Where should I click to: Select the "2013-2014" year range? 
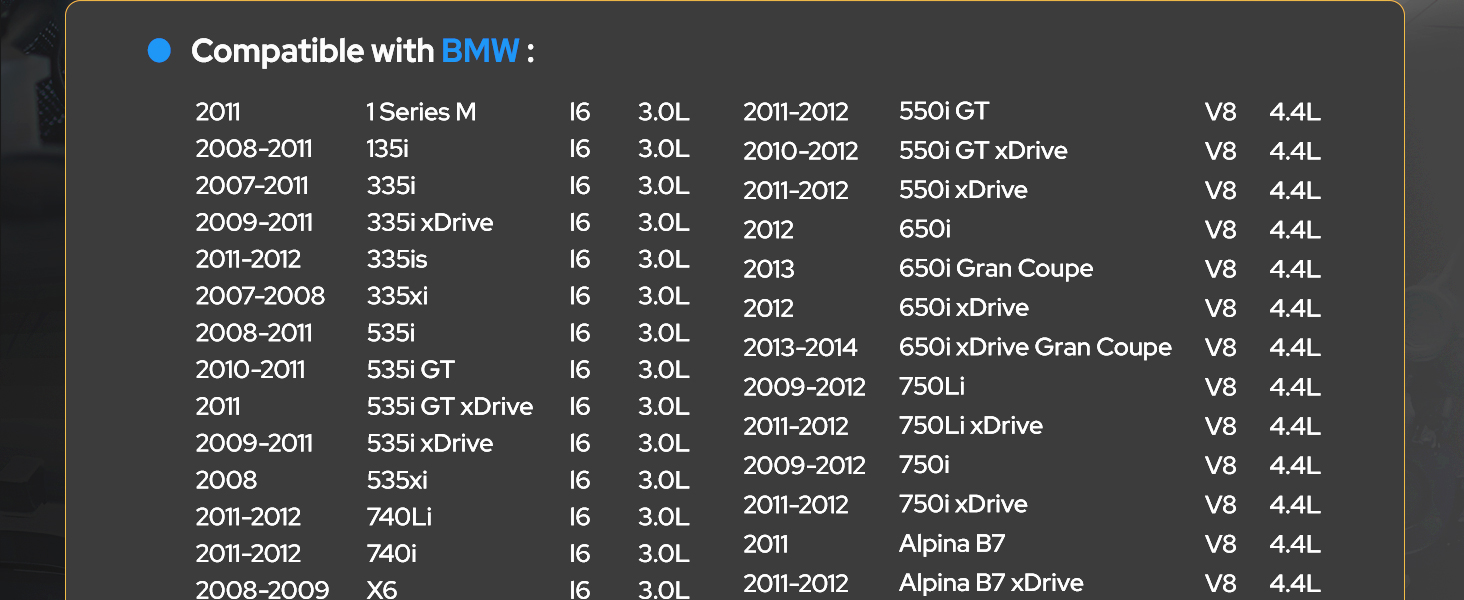(x=800, y=347)
